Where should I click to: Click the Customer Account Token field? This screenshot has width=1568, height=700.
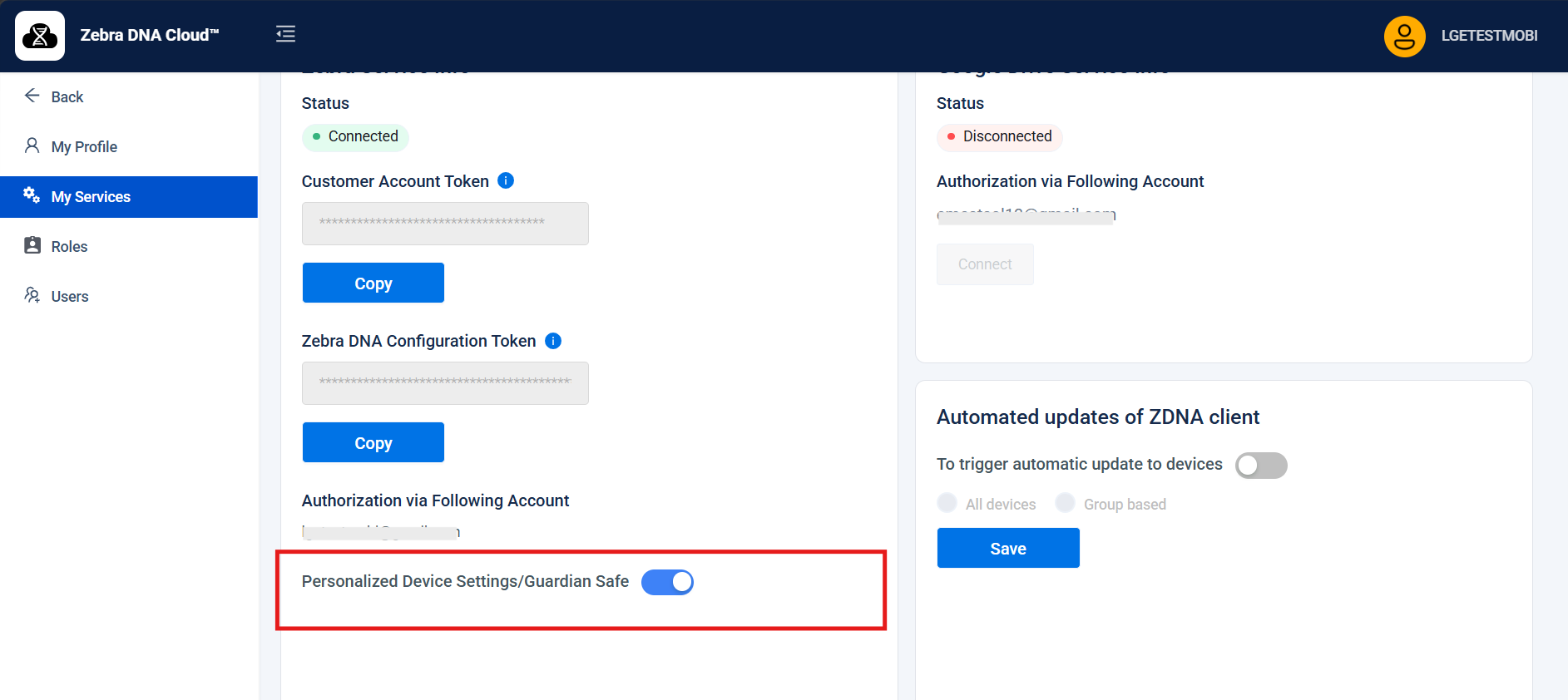(445, 224)
